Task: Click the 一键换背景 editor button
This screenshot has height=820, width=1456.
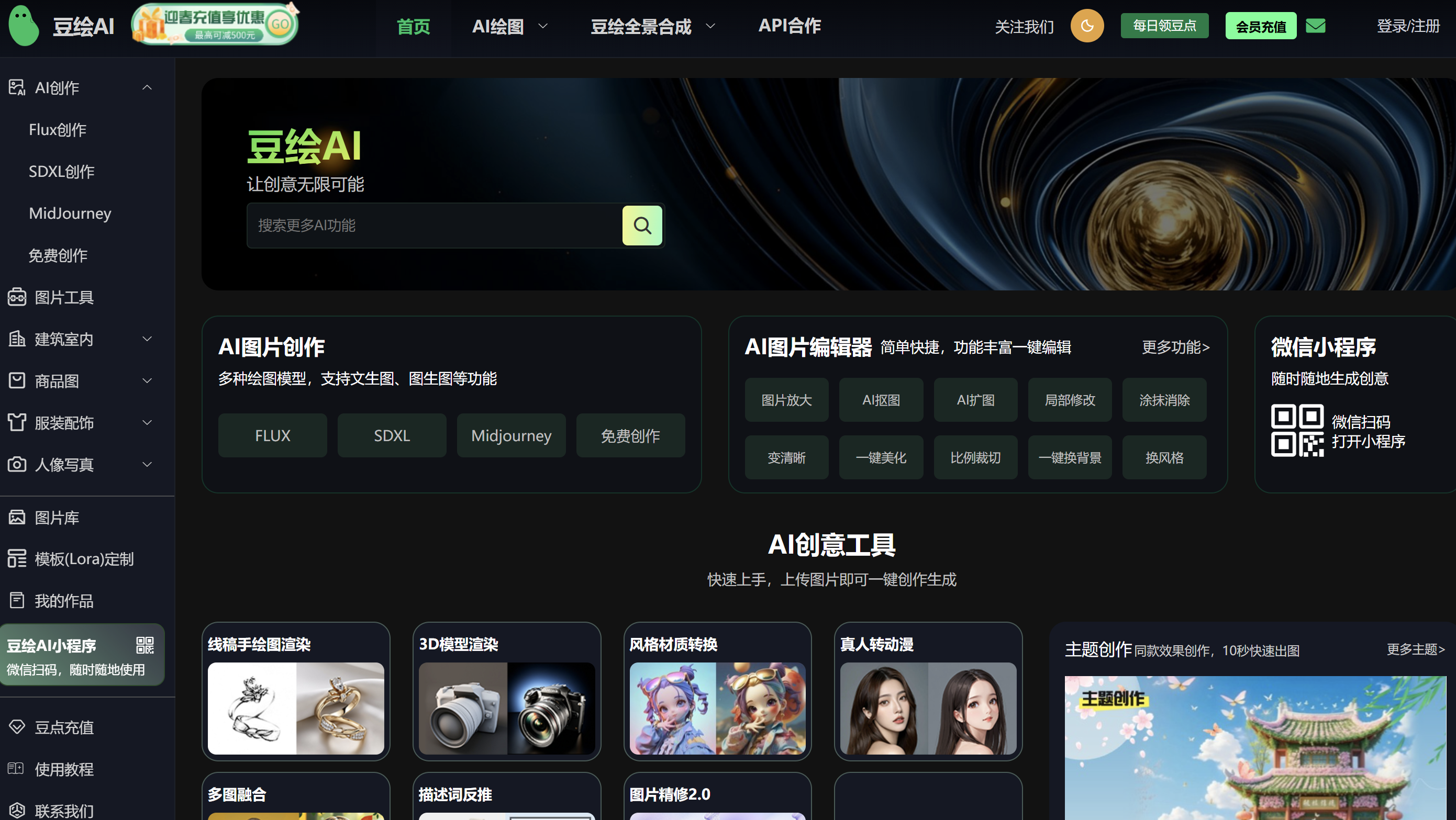Action: [x=1070, y=457]
